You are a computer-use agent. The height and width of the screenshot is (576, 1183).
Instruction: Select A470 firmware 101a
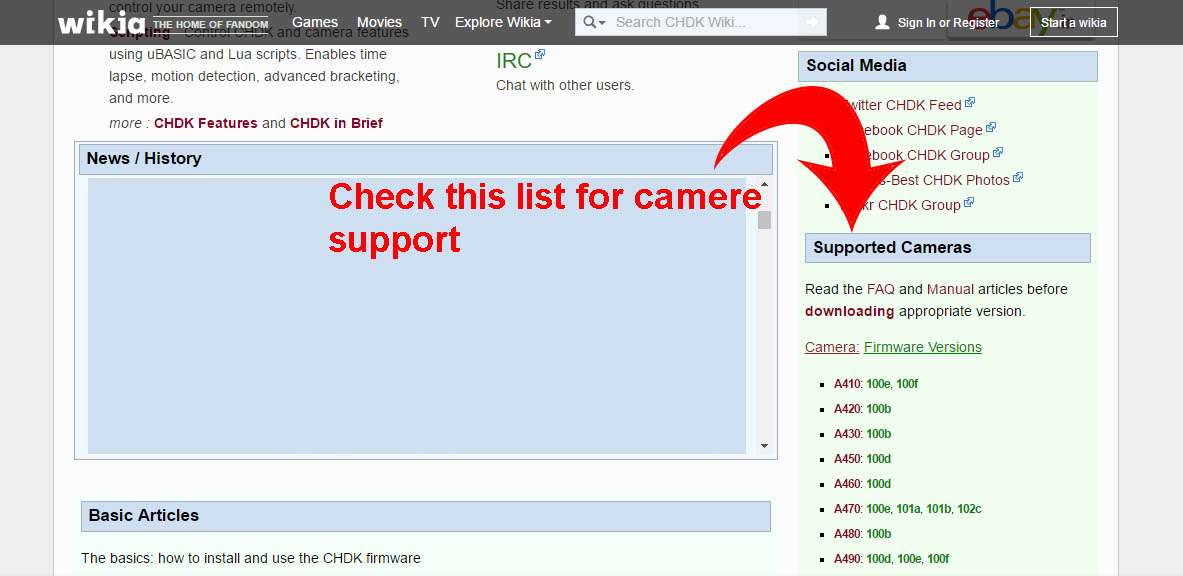tap(908, 509)
